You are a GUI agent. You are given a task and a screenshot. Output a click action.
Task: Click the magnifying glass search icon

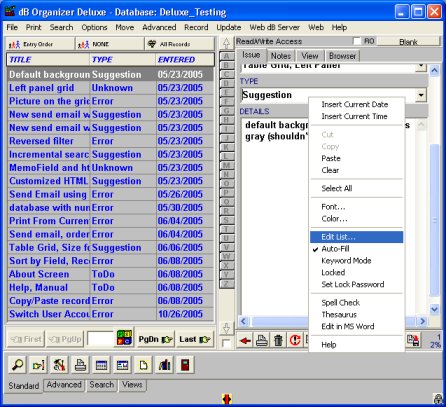(x=18, y=365)
